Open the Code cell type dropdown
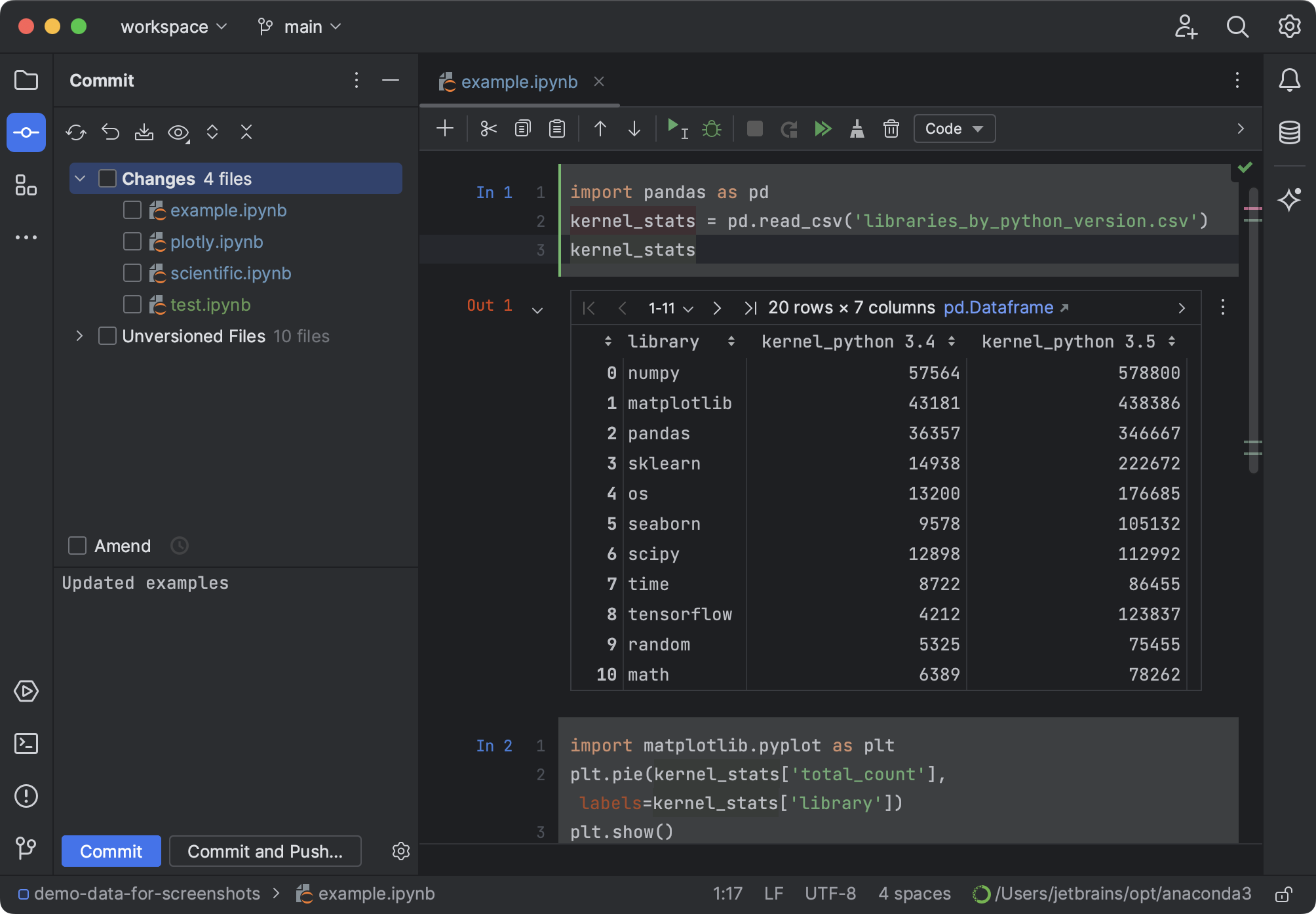The image size is (1316, 914). (954, 129)
